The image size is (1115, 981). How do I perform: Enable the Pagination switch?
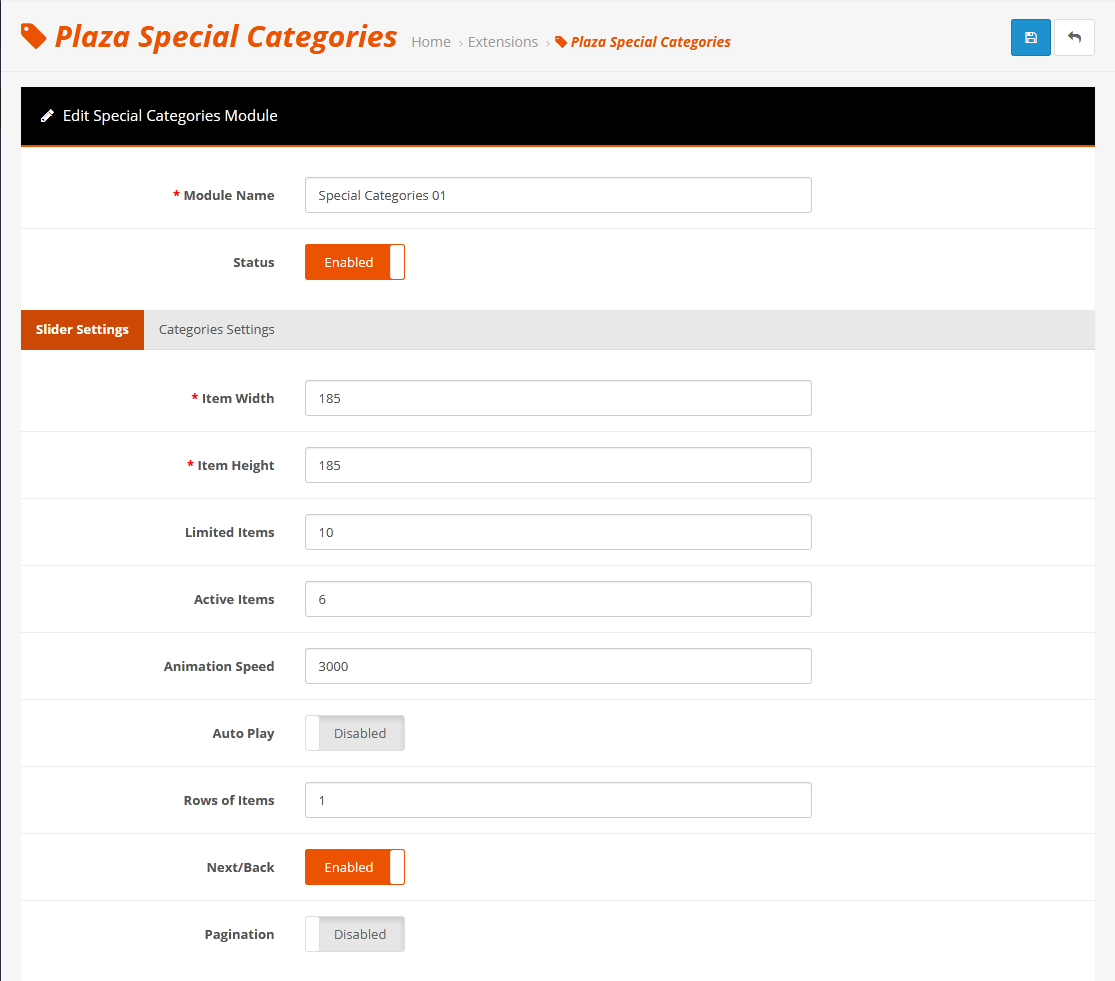[355, 934]
